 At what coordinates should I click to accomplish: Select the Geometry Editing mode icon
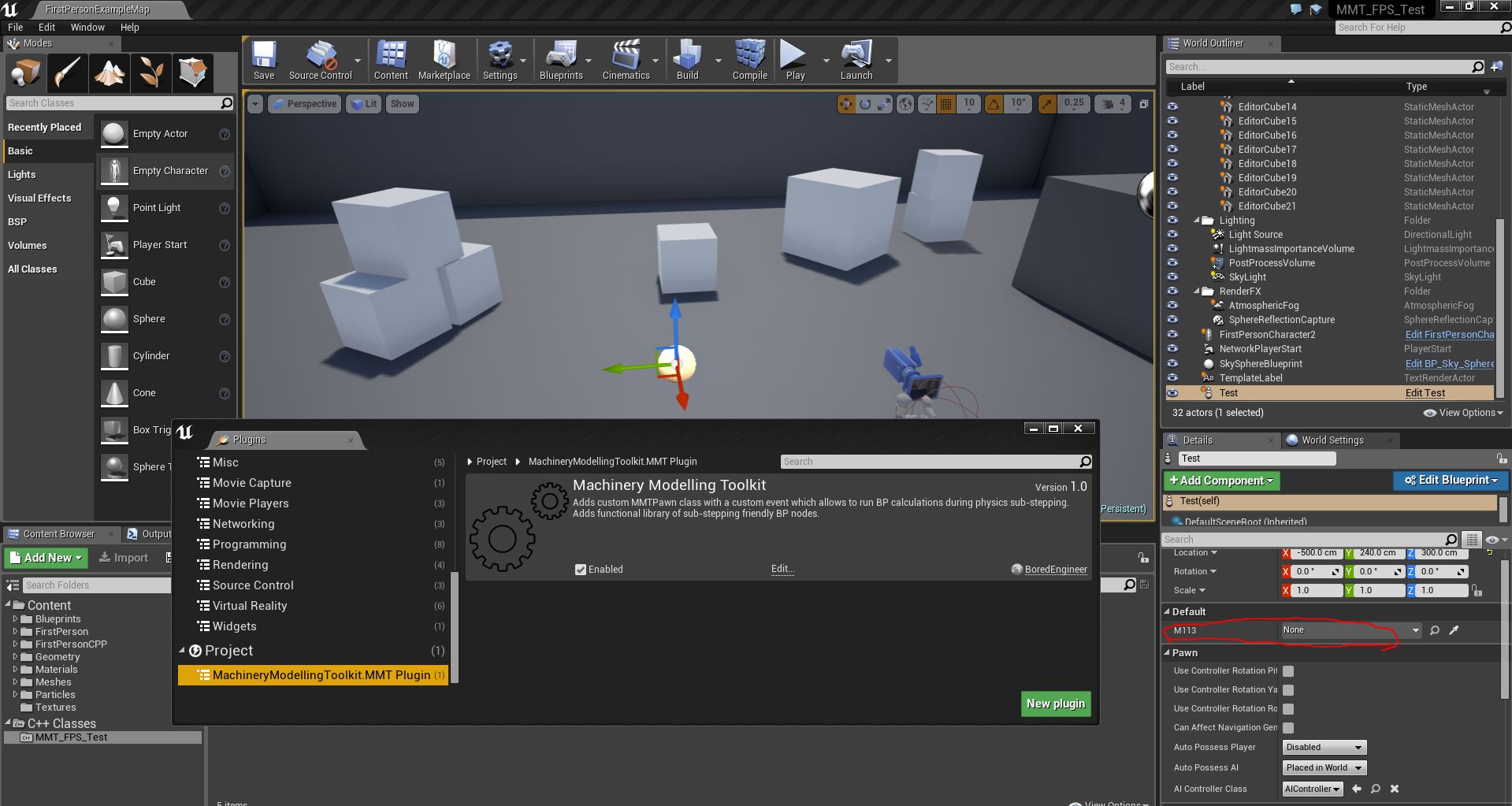coord(193,72)
